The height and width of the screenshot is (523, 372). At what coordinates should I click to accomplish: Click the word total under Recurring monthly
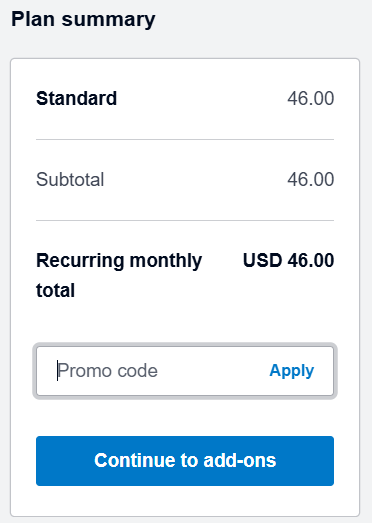(x=55, y=290)
